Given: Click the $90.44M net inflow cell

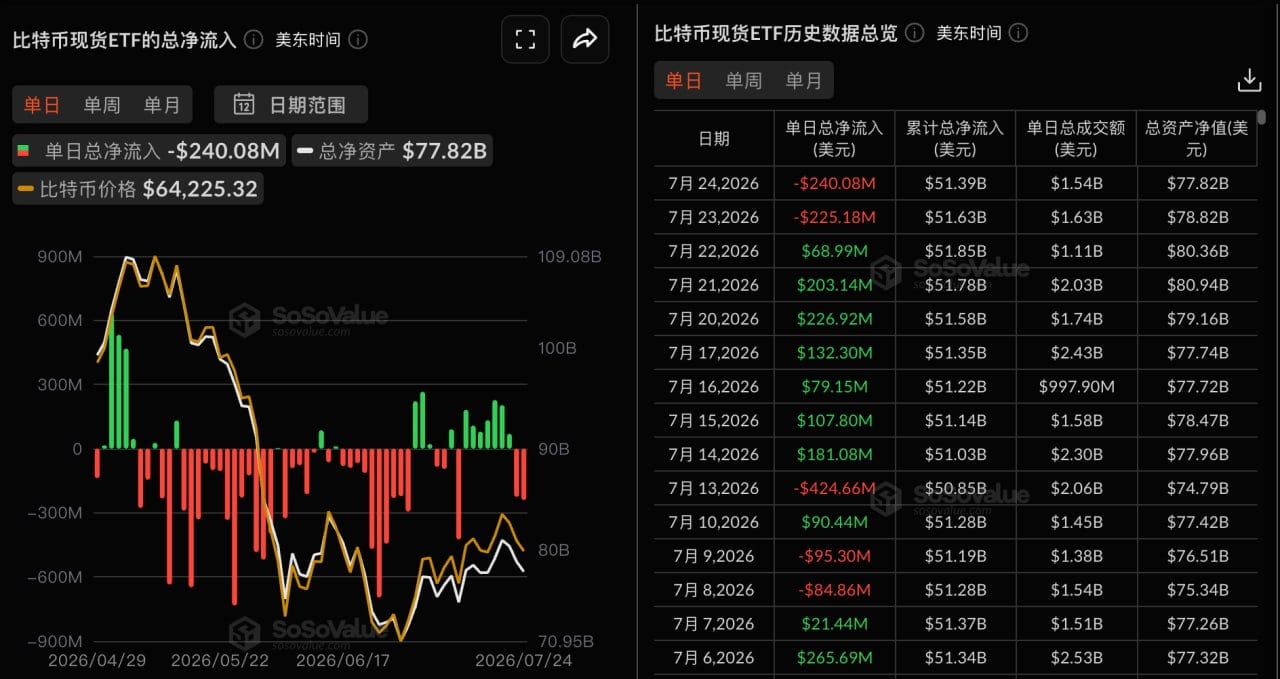Looking at the screenshot, I should (x=834, y=522).
